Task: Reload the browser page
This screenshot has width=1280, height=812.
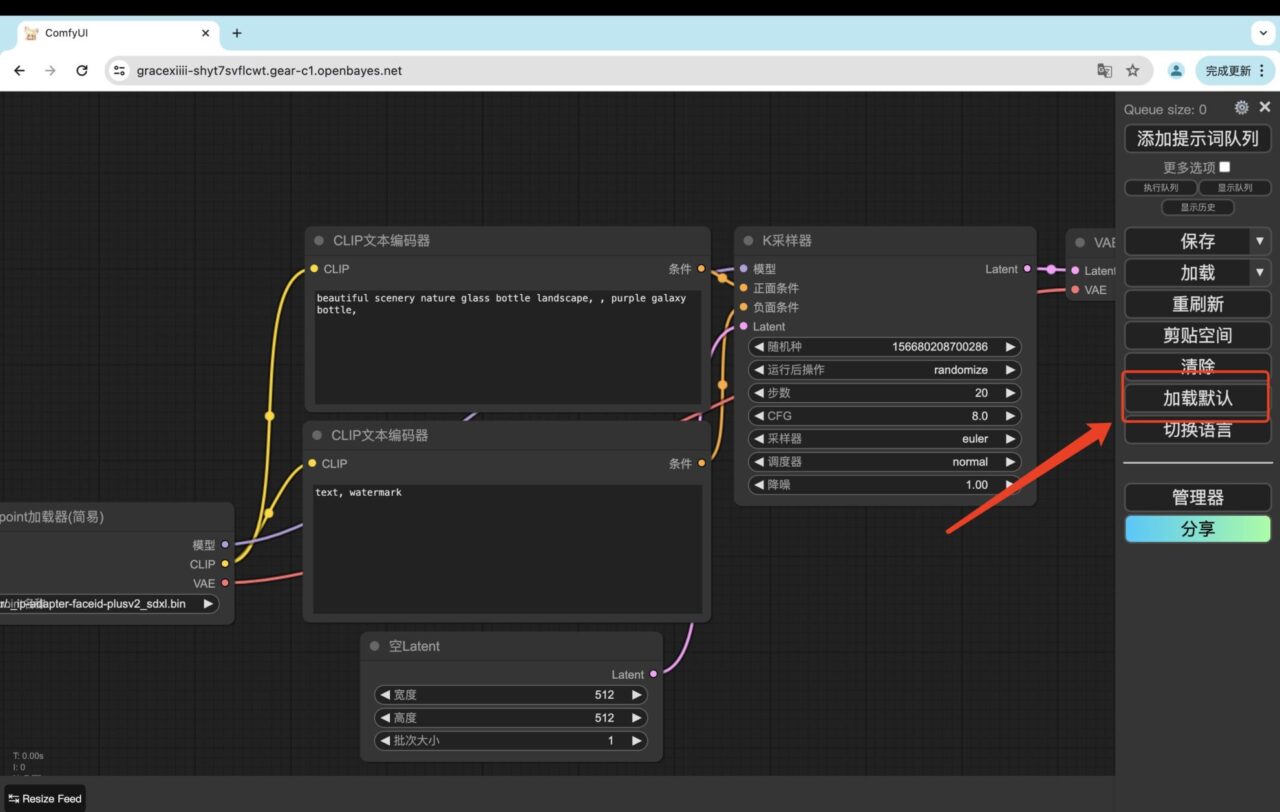Action: (x=82, y=71)
